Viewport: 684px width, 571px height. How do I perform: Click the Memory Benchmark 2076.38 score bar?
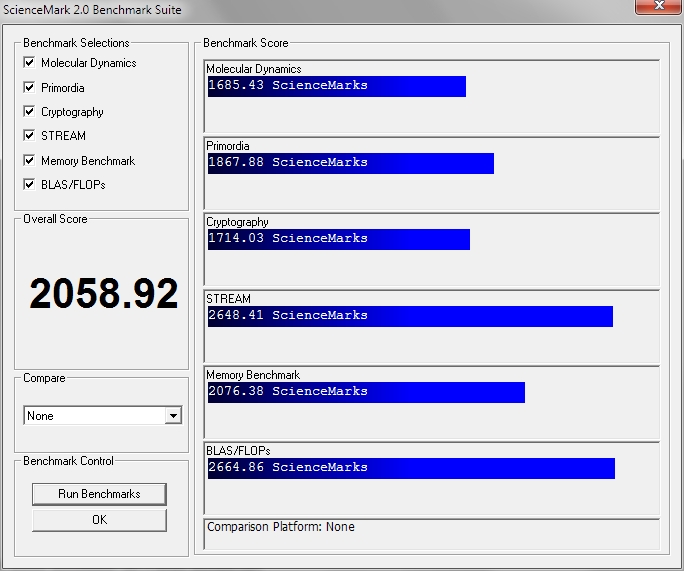click(366, 392)
